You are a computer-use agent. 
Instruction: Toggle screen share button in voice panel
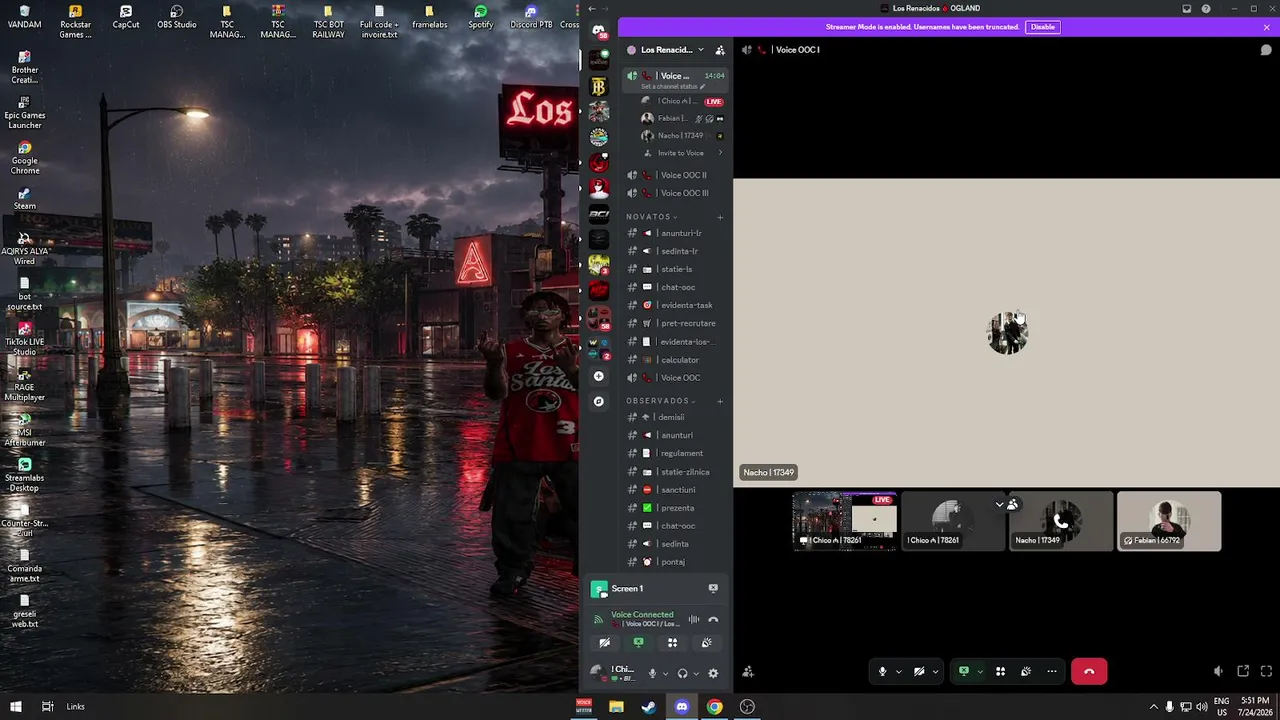pyautogui.click(x=638, y=643)
